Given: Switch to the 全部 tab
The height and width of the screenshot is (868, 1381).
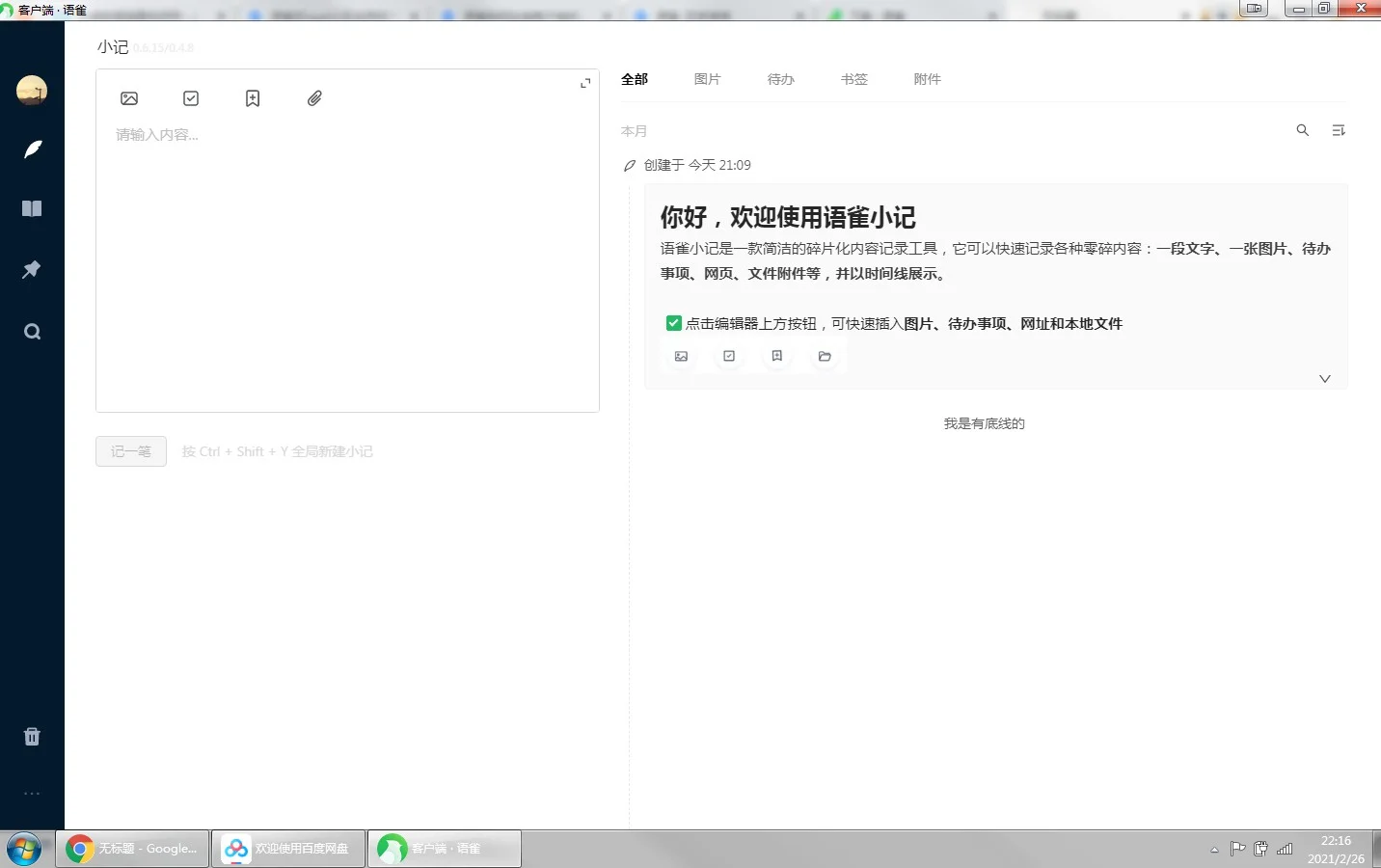Looking at the screenshot, I should 635,79.
